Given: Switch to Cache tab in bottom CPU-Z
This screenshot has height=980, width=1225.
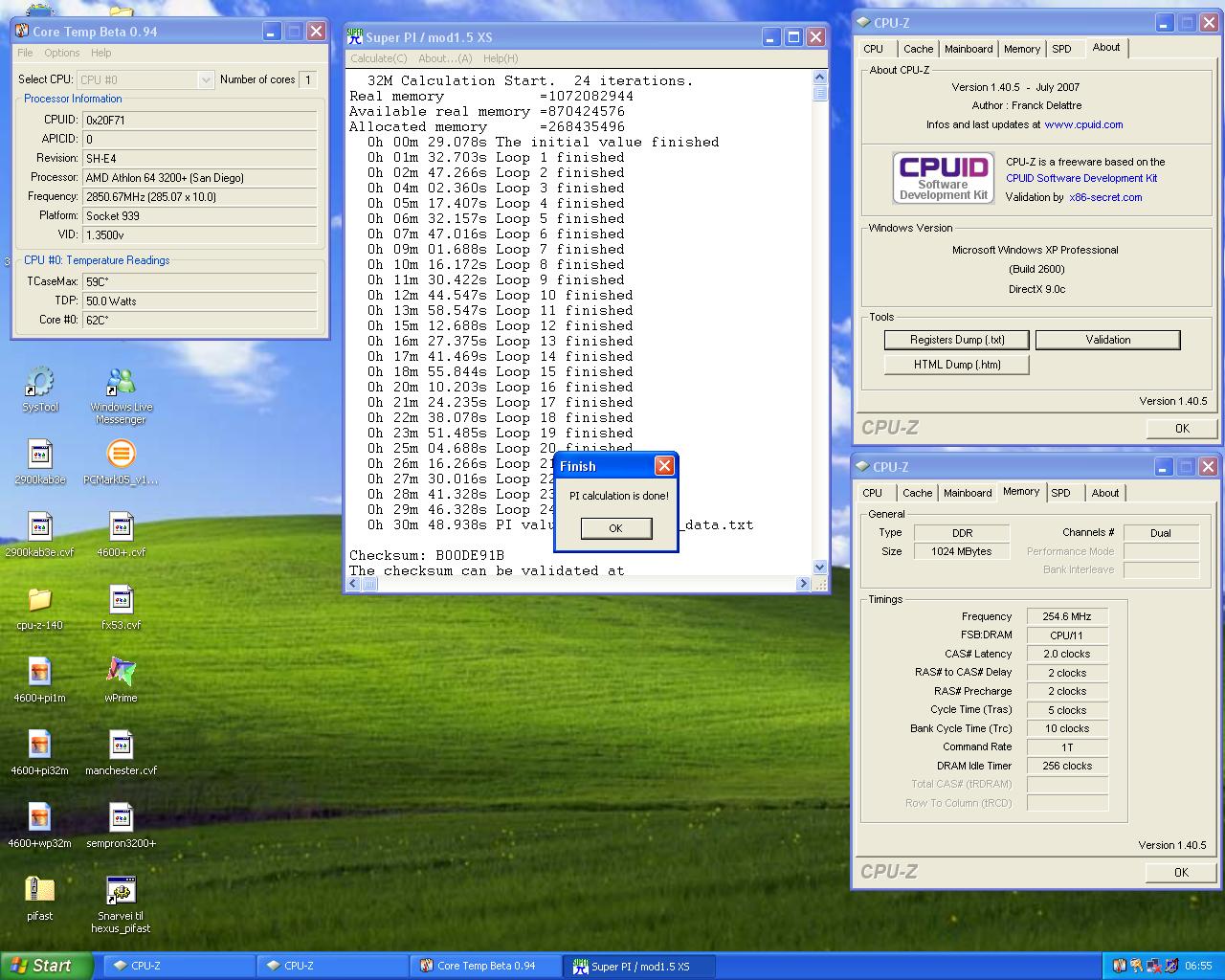Looking at the screenshot, I should pyautogui.click(x=917, y=493).
